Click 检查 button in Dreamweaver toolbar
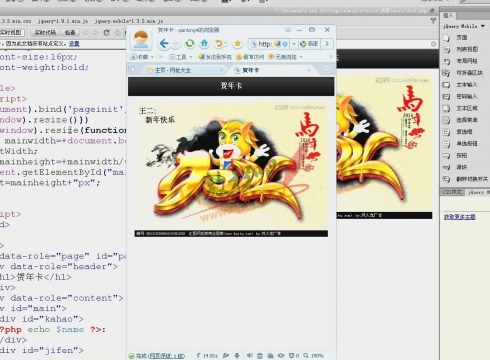 coord(70,32)
